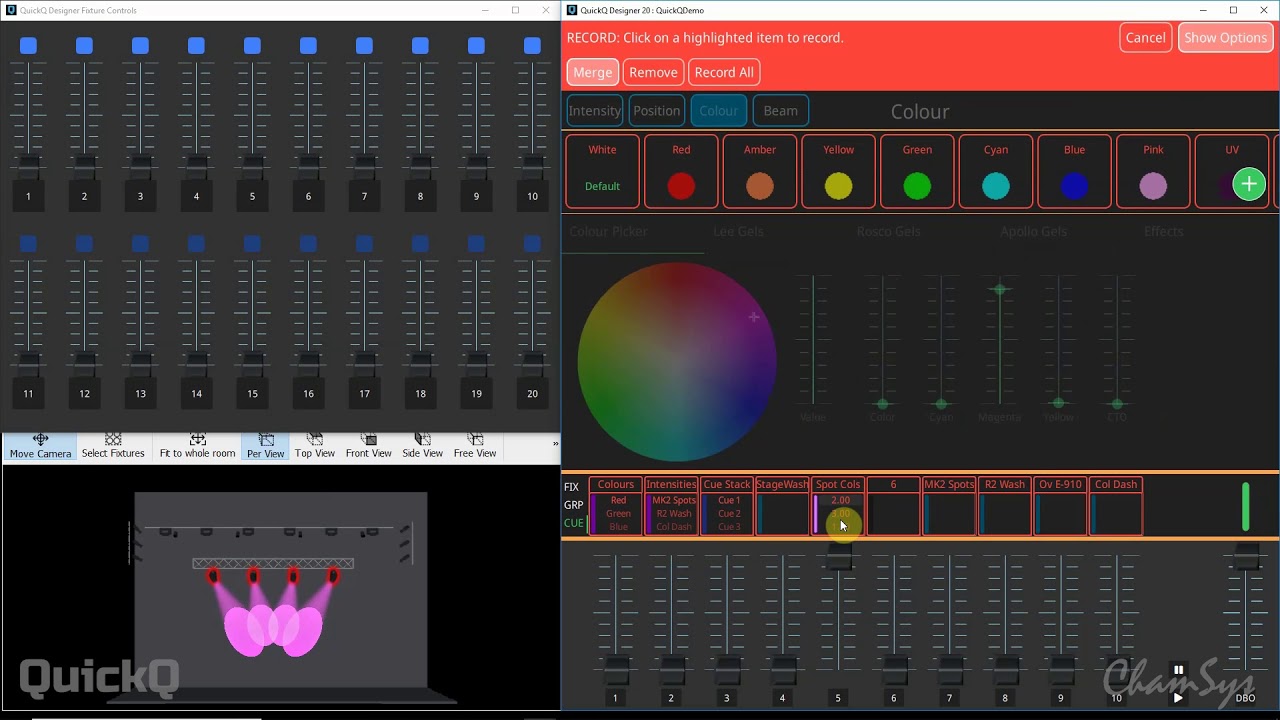Toggle blue select button above fixture fader 5
The height and width of the screenshot is (720, 1280).
click(252, 45)
